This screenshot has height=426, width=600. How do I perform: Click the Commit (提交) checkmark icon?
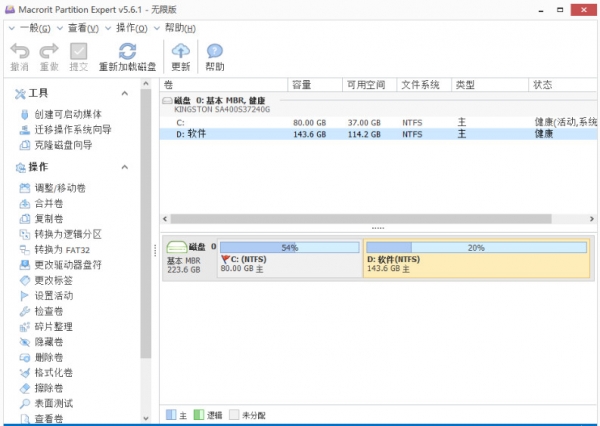[78, 51]
